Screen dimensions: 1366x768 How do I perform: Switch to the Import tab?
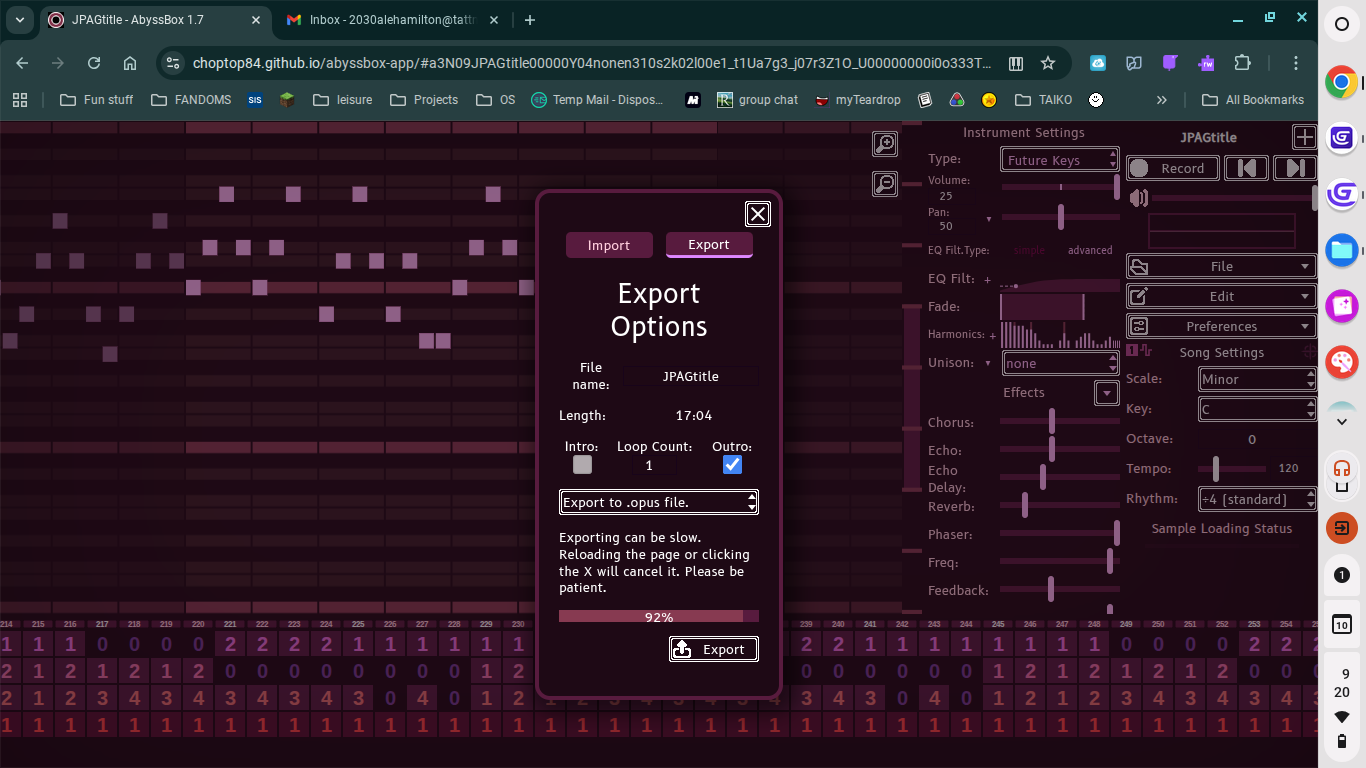(609, 245)
